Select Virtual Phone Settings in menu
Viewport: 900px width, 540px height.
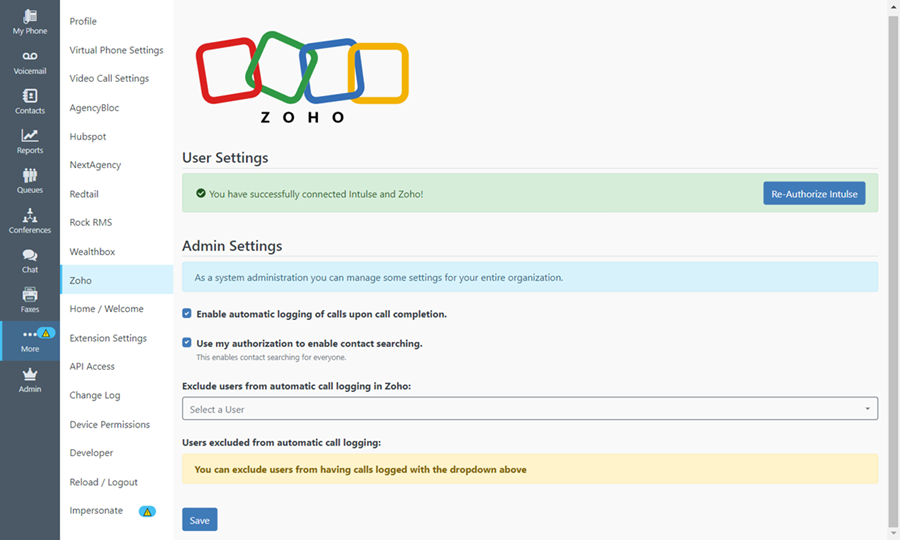coord(117,50)
